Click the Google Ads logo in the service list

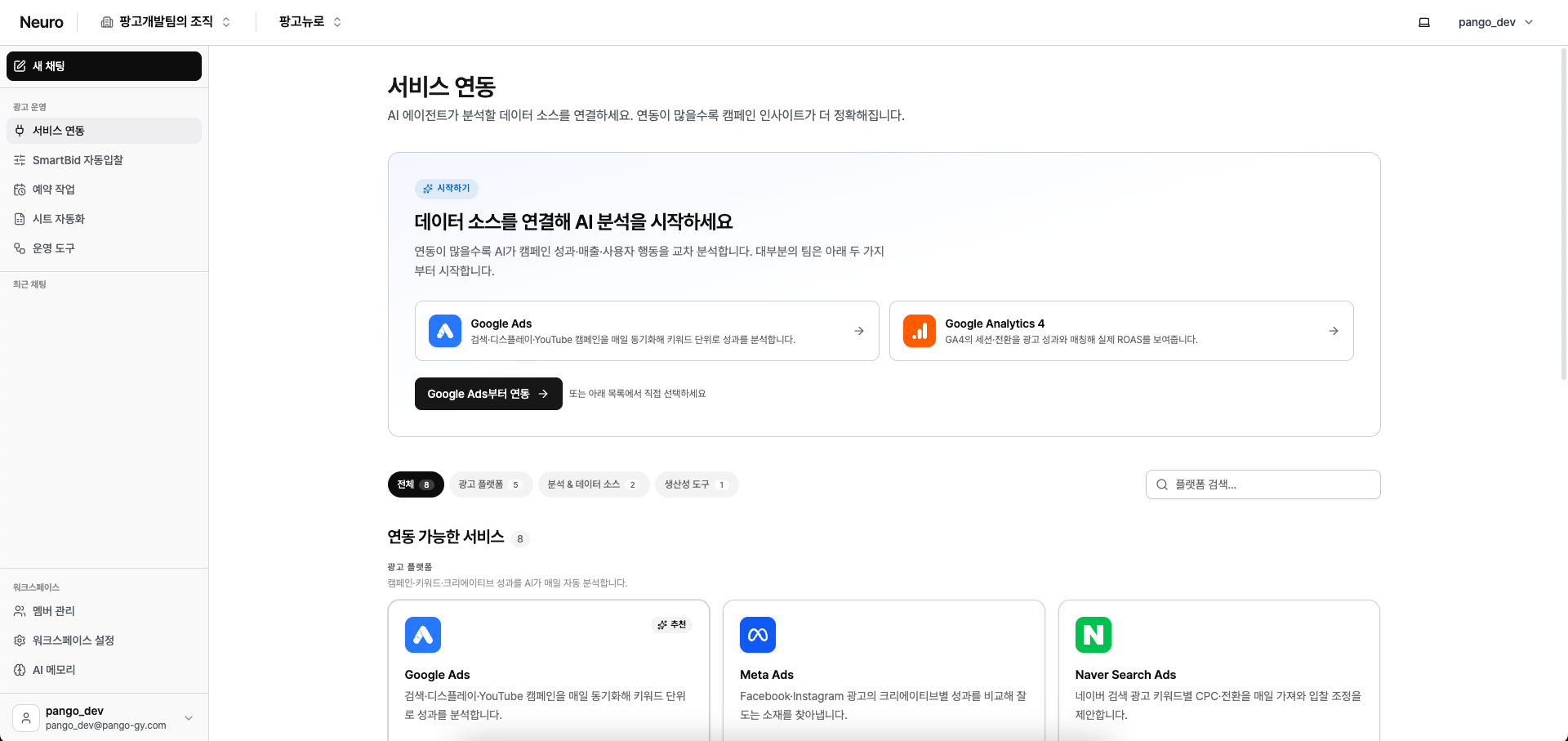[x=423, y=635]
